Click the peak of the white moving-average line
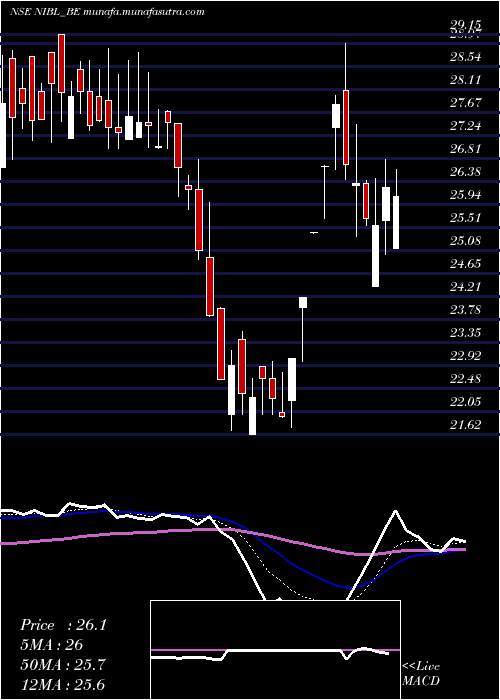The width and height of the screenshot is (500, 700). coord(395,511)
